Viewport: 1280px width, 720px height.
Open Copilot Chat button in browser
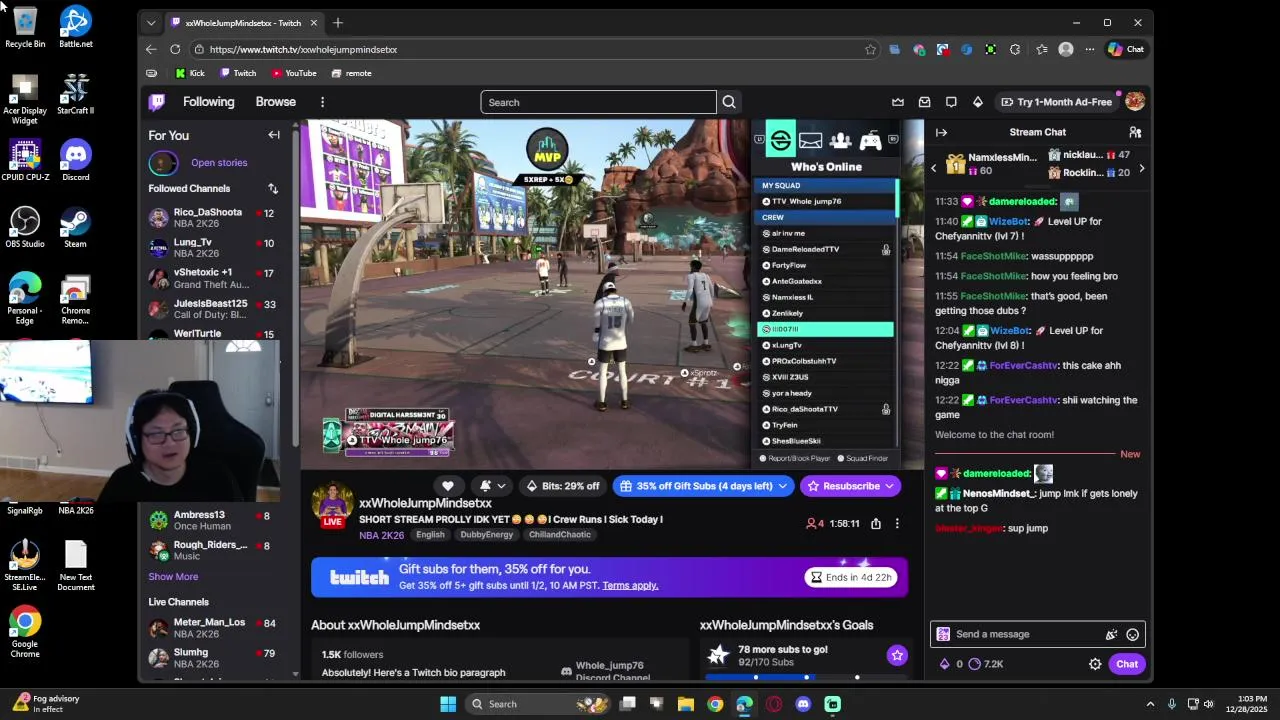coord(1126,49)
